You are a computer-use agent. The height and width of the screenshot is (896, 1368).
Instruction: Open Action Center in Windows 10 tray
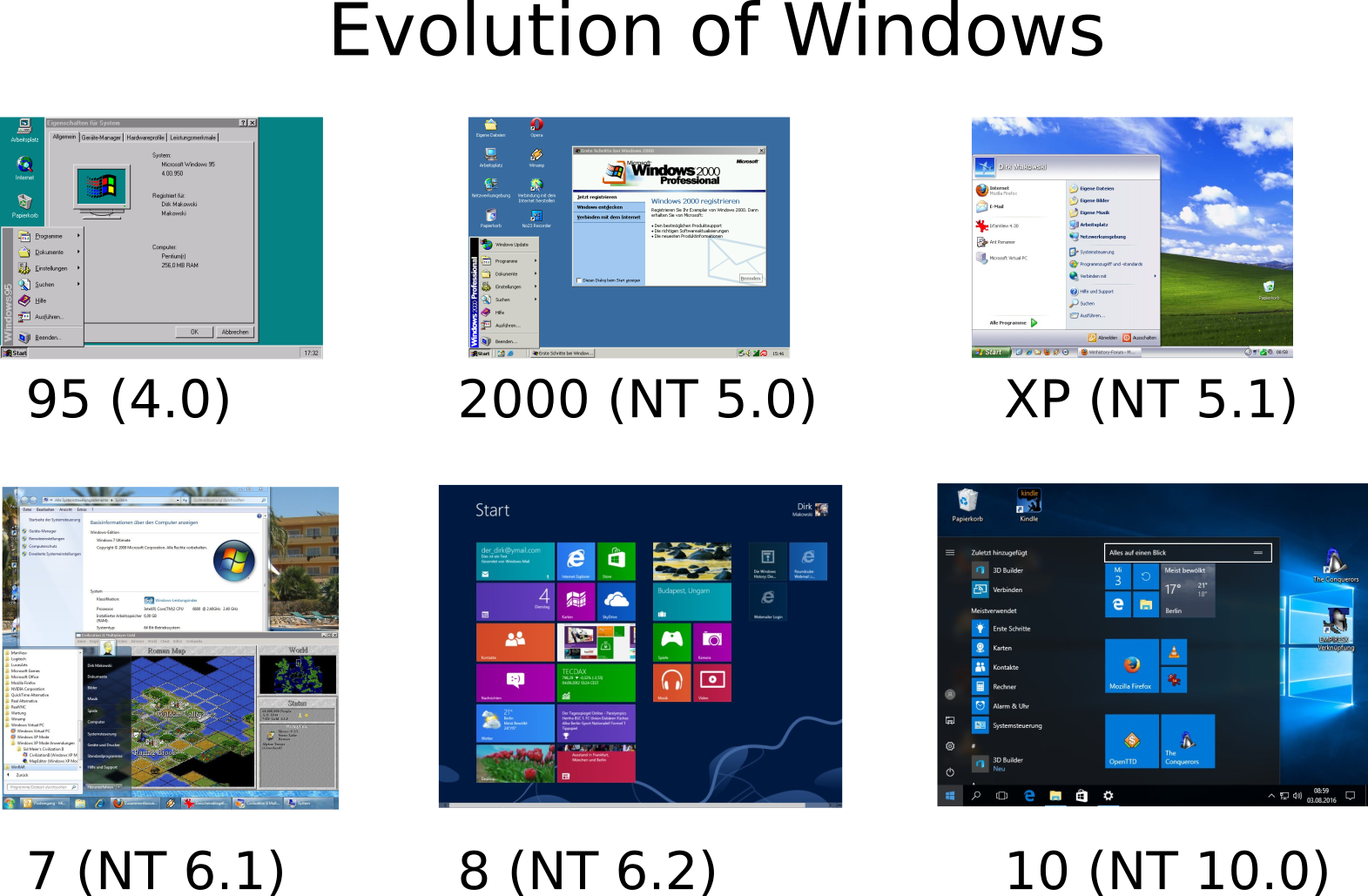click(1351, 795)
